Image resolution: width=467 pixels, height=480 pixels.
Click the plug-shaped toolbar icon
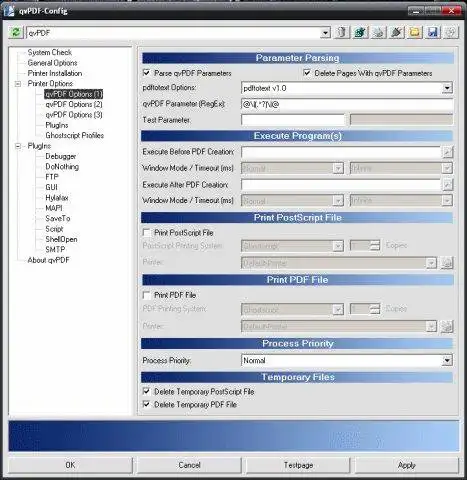point(397,32)
